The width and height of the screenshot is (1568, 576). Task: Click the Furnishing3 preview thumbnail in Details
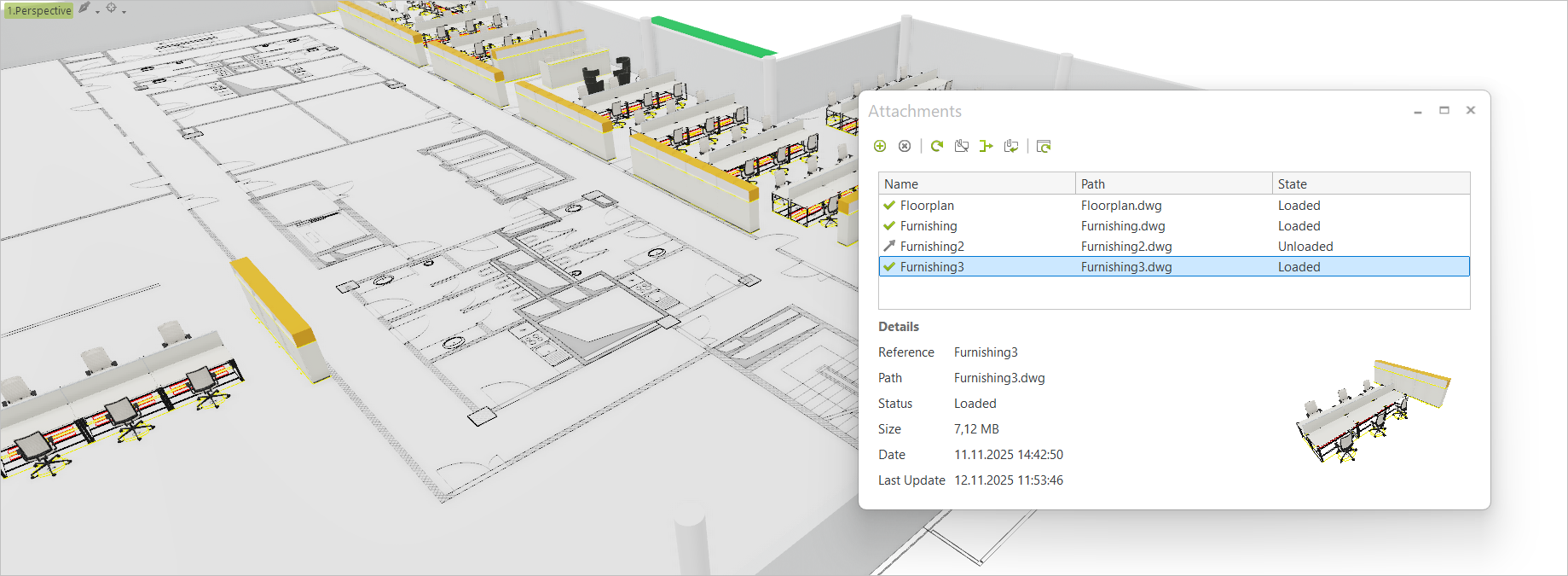coord(1373,410)
